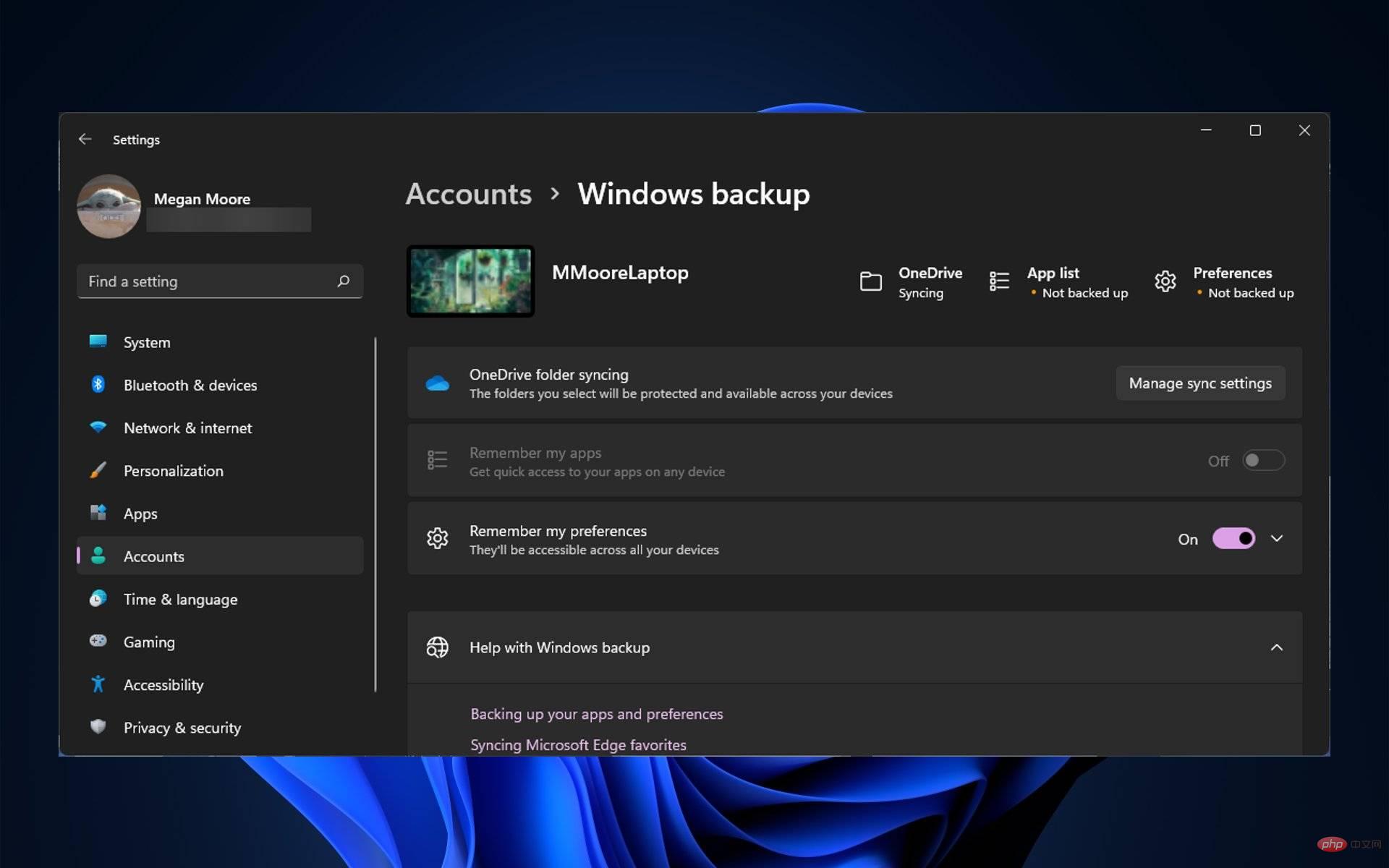
Task: Click the OneDrive cloud icon
Action: coord(438,383)
